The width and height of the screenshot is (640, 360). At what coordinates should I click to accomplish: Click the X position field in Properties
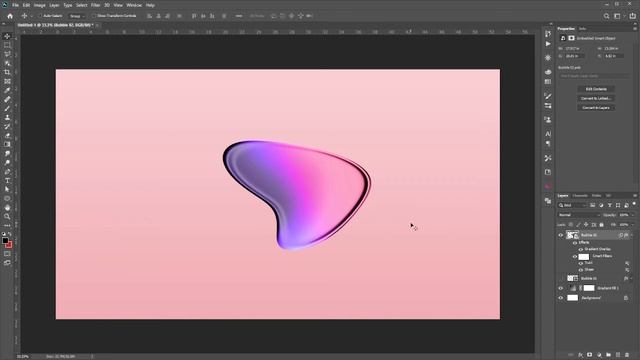[575, 56]
